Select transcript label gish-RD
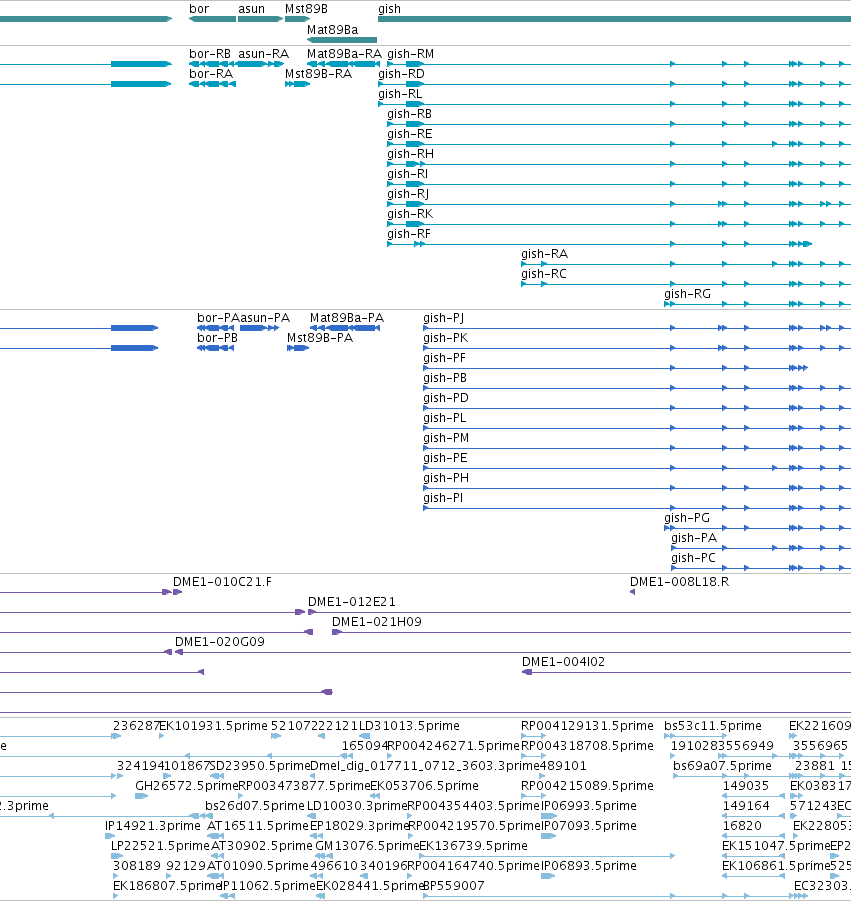The width and height of the screenshot is (851, 901). point(401,74)
